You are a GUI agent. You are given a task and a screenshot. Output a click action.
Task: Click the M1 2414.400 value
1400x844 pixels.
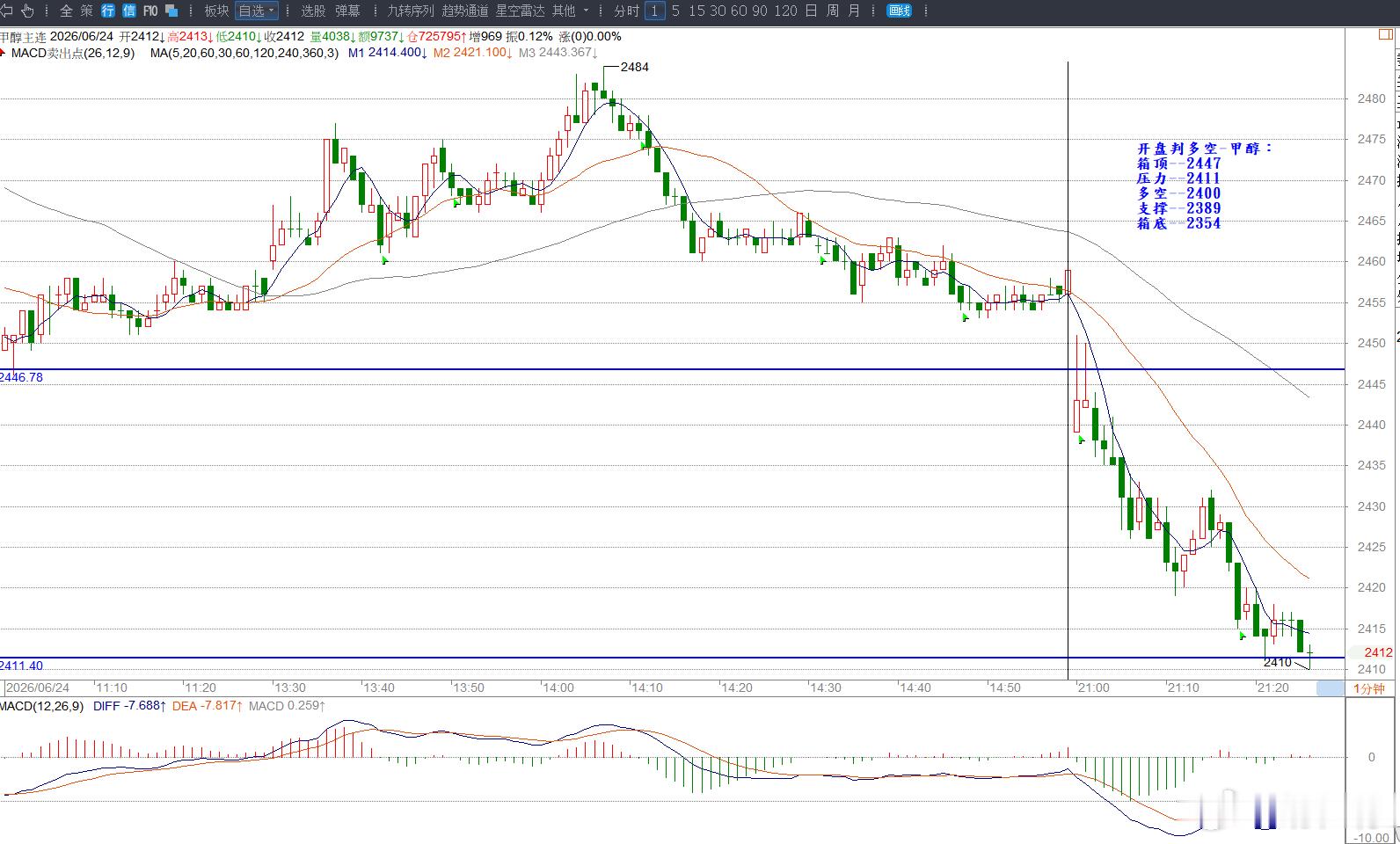(x=388, y=53)
